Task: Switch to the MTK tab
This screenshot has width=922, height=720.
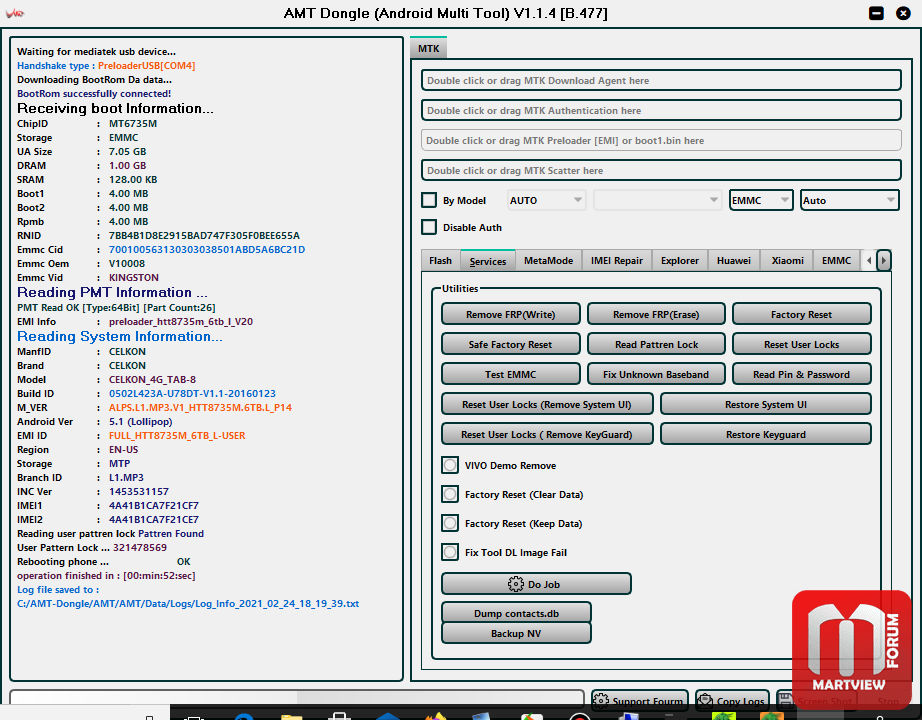Action: [429, 48]
